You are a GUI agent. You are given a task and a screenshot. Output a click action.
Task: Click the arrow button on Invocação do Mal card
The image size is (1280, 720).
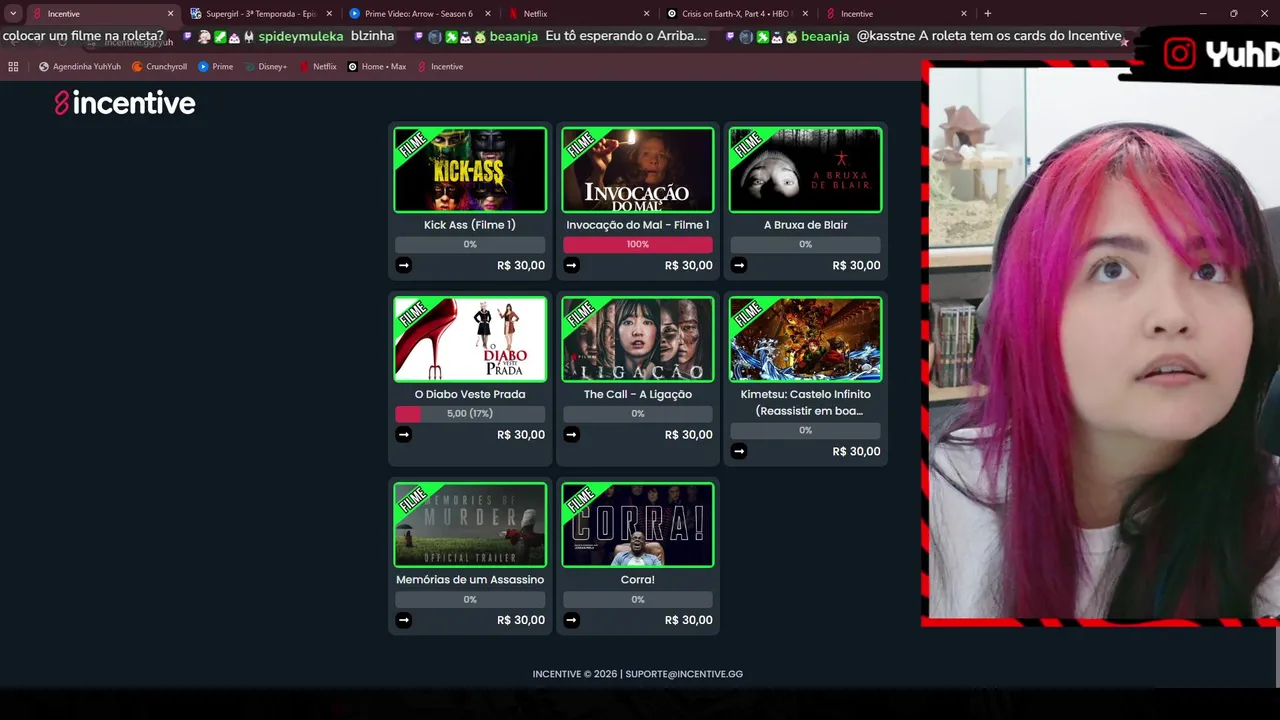[x=571, y=265]
